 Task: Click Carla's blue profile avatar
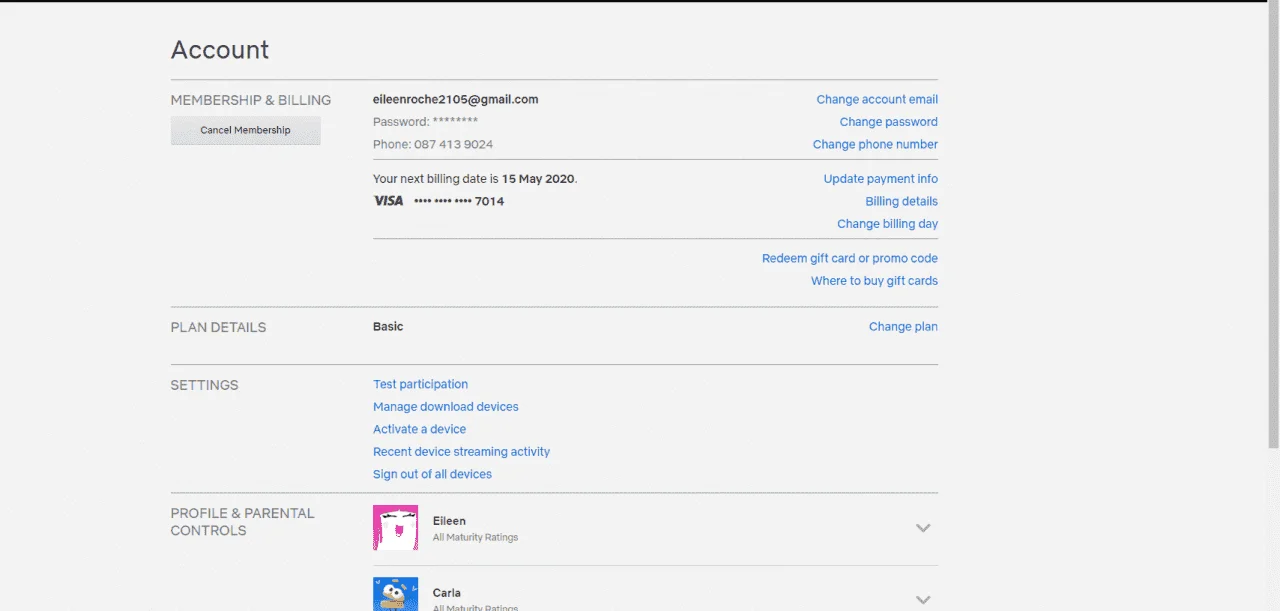(x=396, y=594)
